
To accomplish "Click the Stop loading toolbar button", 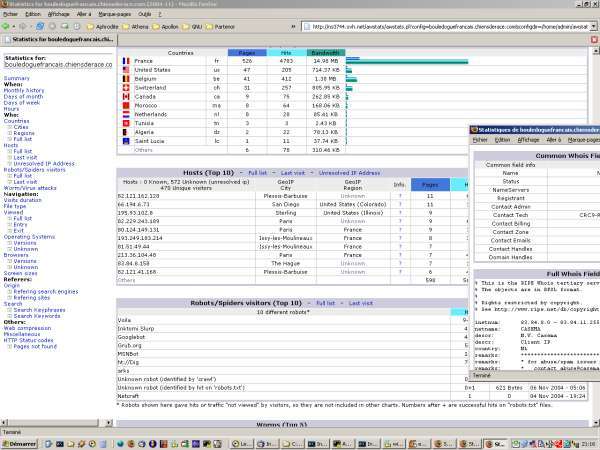I will [52, 26].
